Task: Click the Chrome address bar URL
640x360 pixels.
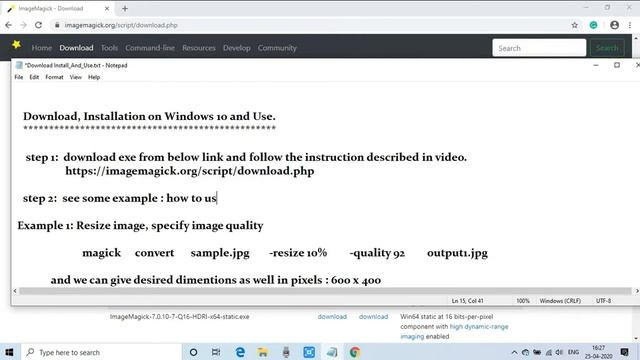Action: click(121, 25)
